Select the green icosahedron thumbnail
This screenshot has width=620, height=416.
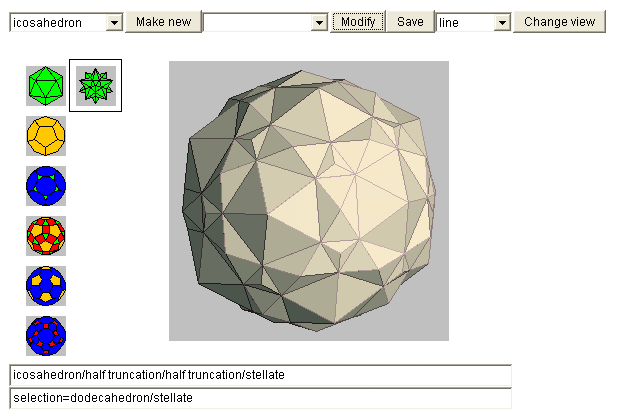(46, 86)
